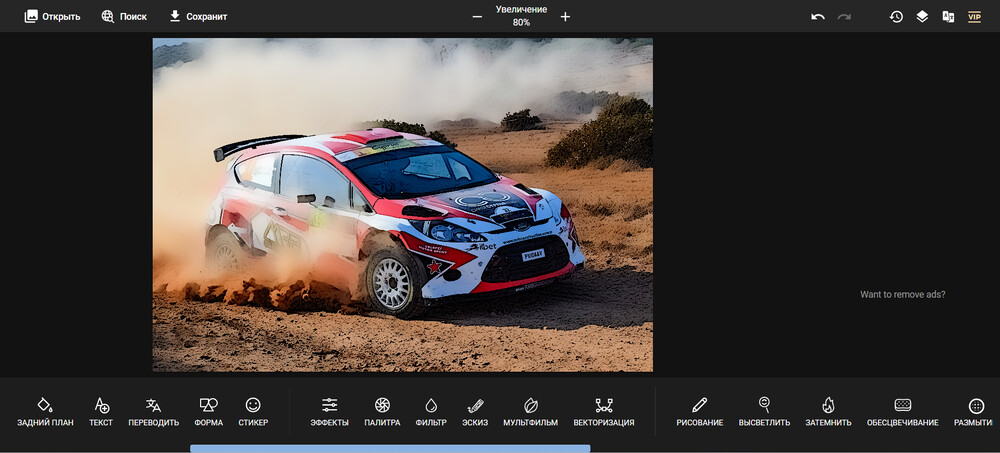Redo the last undone action
The height and width of the screenshot is (453, 1000).
tap(844, 17)
